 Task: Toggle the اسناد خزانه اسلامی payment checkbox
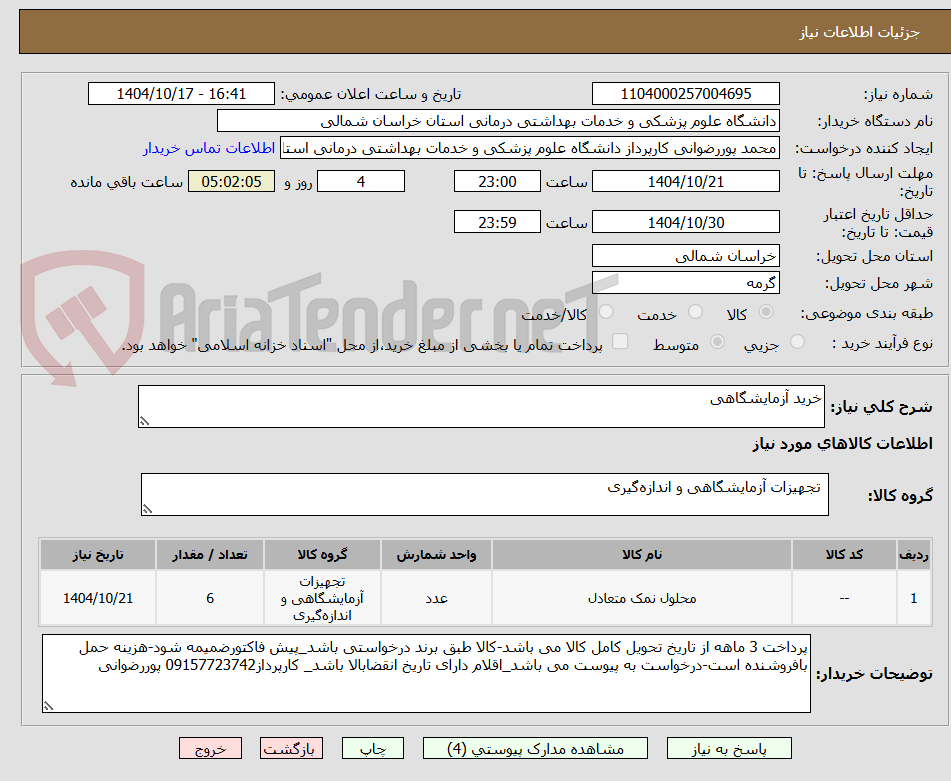pyautogui.click(x=620, y=341)
